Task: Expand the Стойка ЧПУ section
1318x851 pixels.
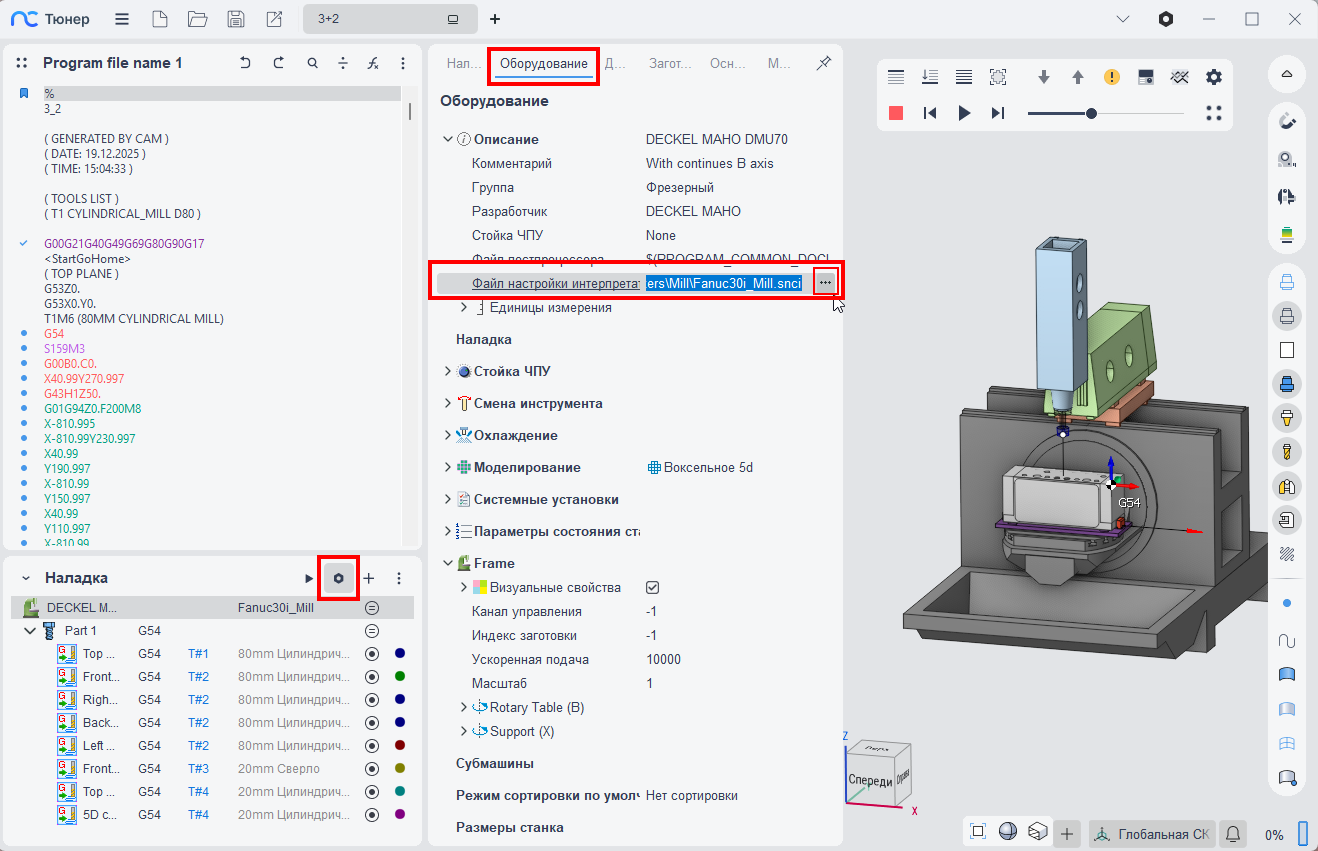Action: pyautogui.click(x=447, y=371)
